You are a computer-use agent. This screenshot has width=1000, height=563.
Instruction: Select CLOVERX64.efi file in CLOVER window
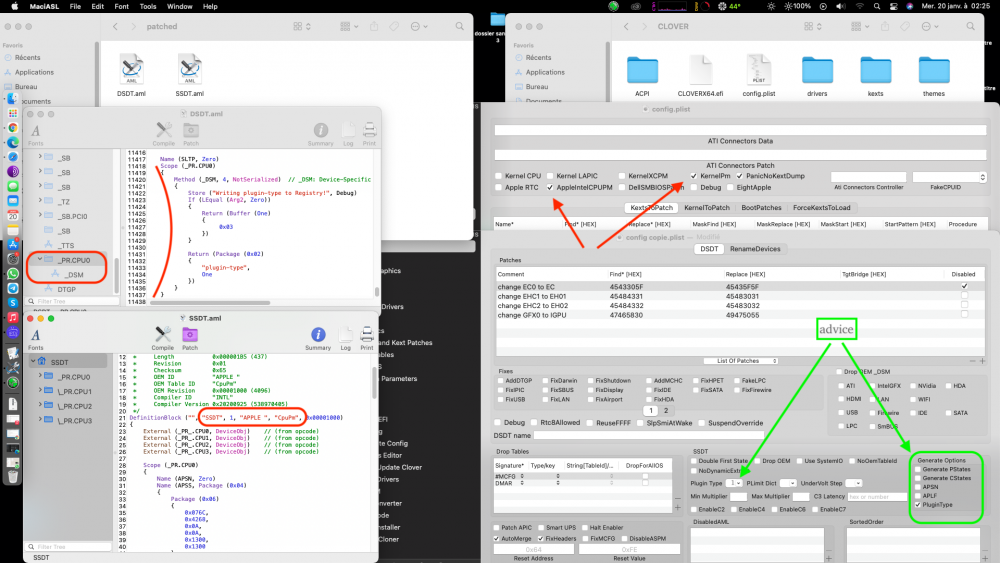pyautogui.click(x=700, y=75)
